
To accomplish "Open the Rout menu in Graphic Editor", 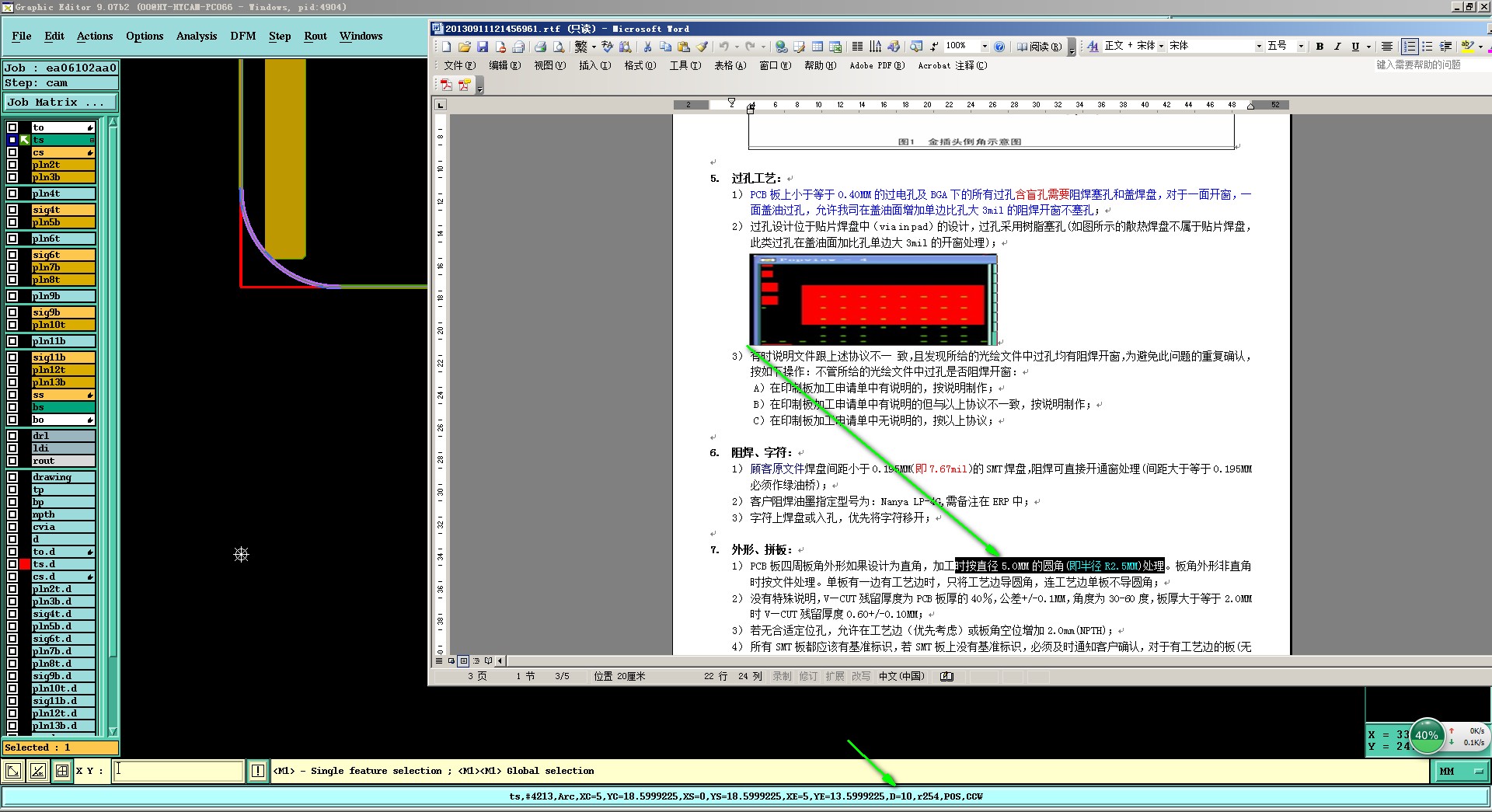I will (x=315, y=36).
